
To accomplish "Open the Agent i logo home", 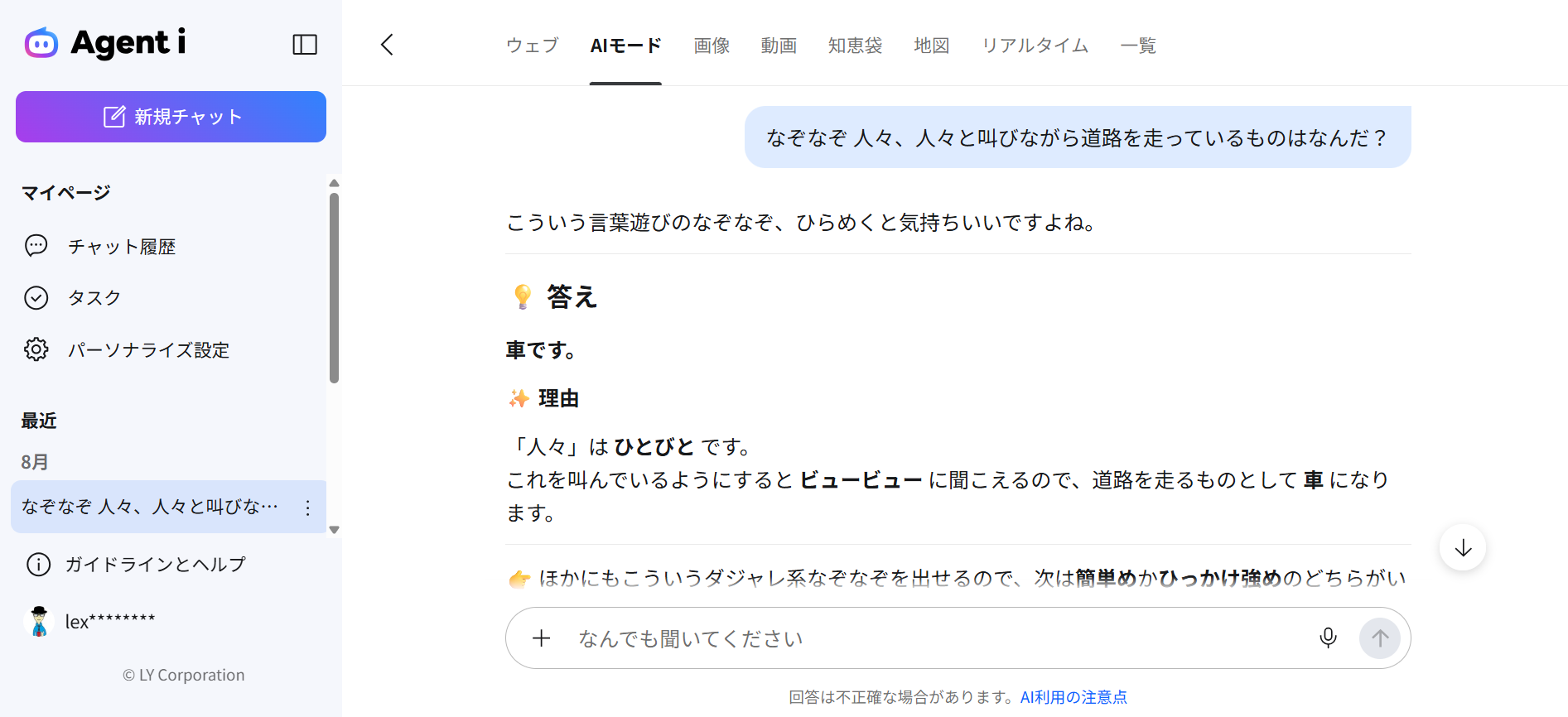I will 105,43.
